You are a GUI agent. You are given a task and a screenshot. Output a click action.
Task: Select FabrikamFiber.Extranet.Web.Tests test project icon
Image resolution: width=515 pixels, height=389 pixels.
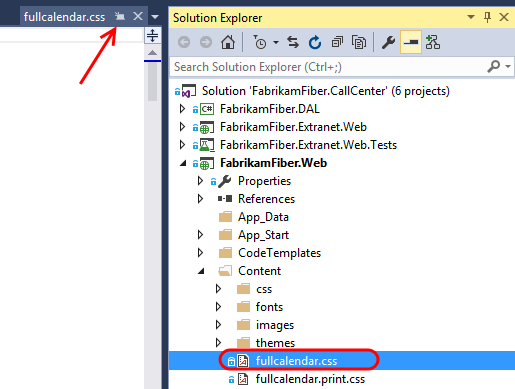(x=207, y=145)
